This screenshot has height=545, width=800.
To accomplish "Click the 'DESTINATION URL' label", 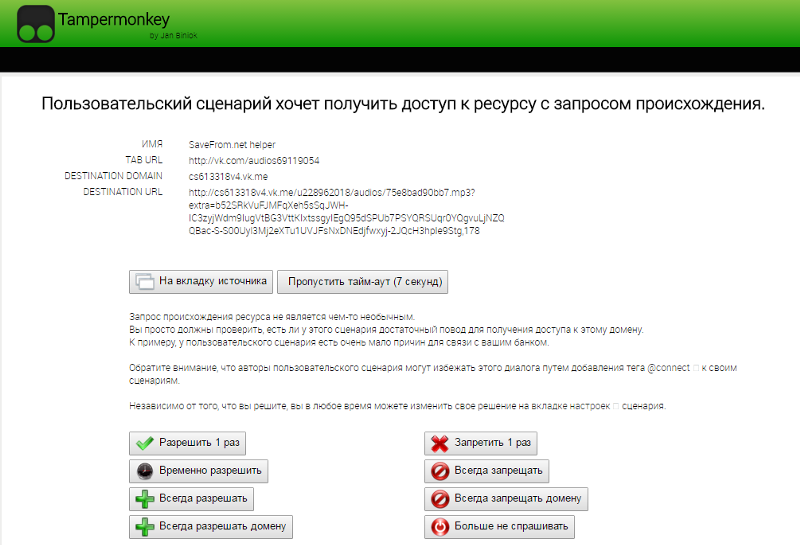I will tap(123, 192).
